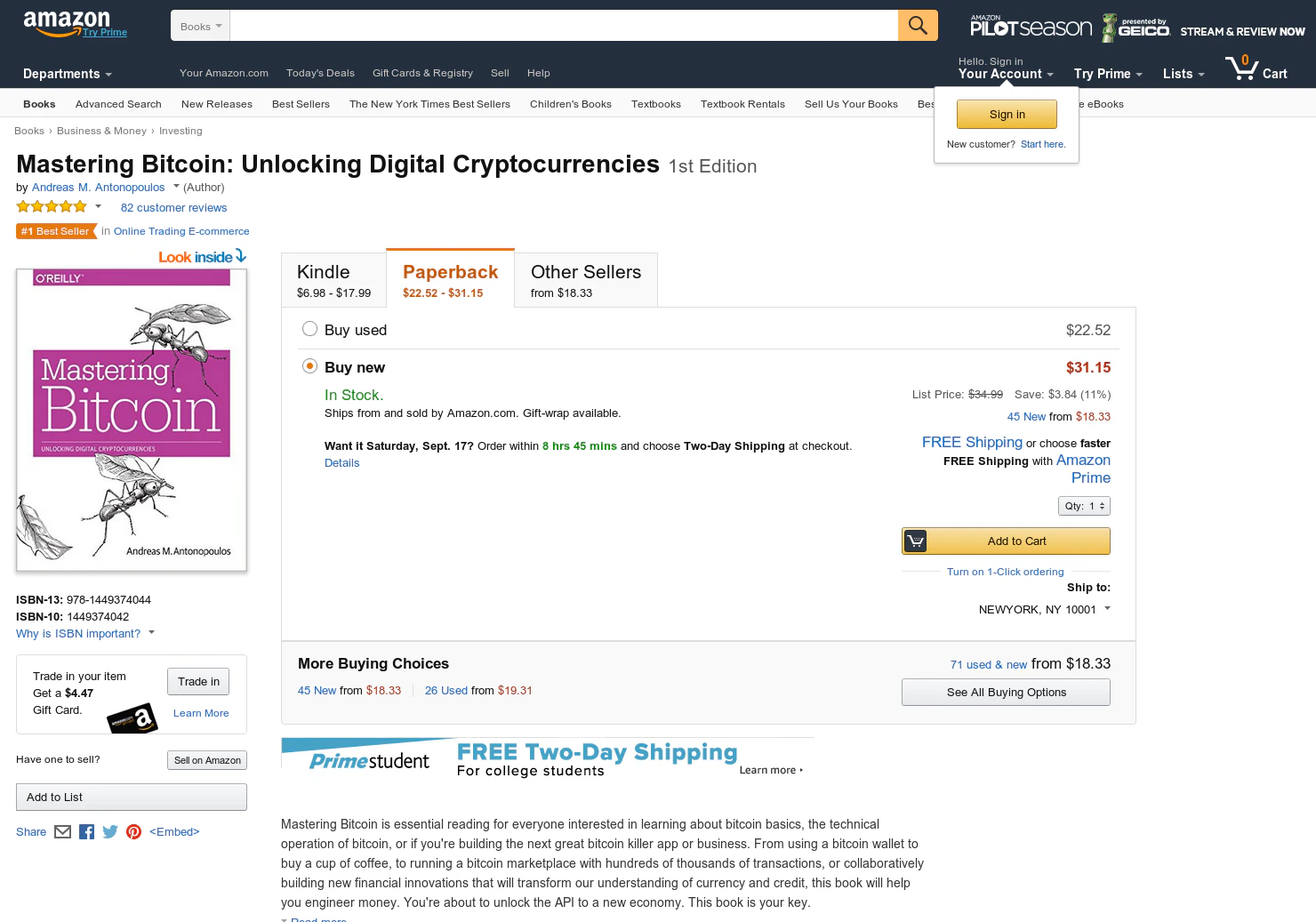Screen dimensions: 1316x922
Task: Share the book on Twitter
Action: click(109, 831)
